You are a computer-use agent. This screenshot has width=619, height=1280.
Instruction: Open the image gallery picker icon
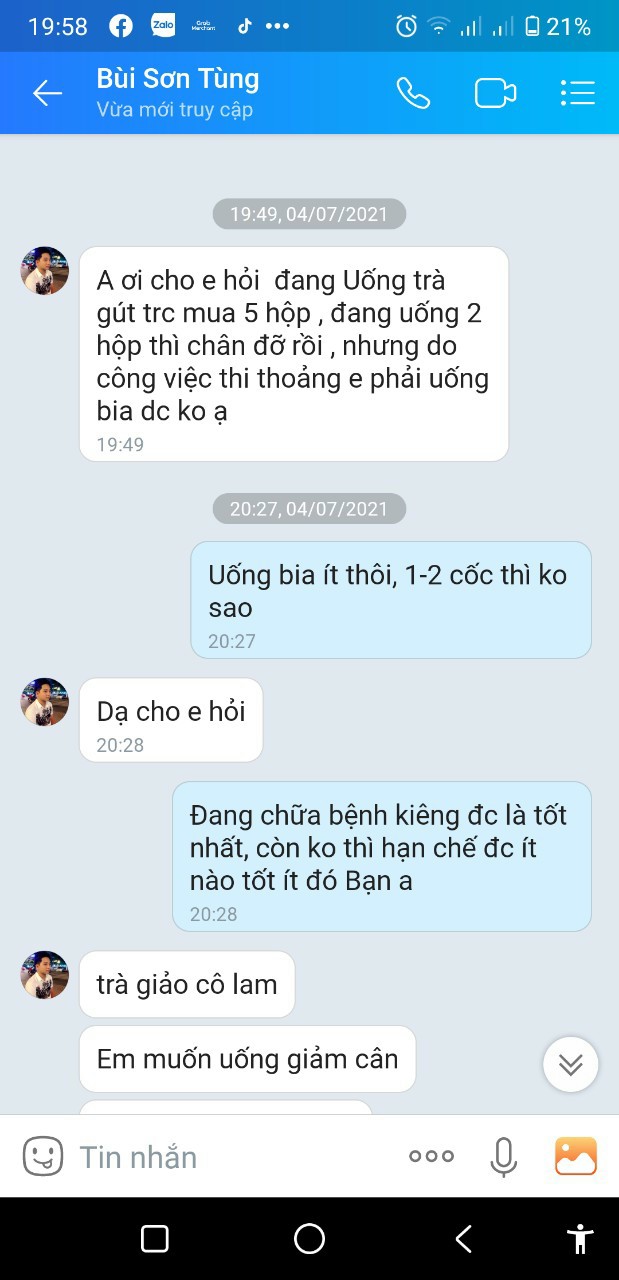point(576,1156)
